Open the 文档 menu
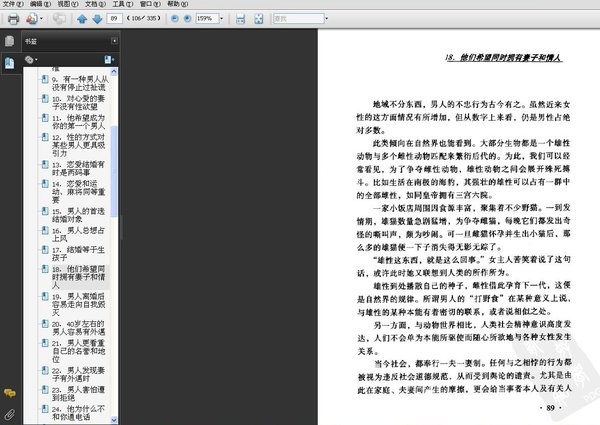 [95, 4]
